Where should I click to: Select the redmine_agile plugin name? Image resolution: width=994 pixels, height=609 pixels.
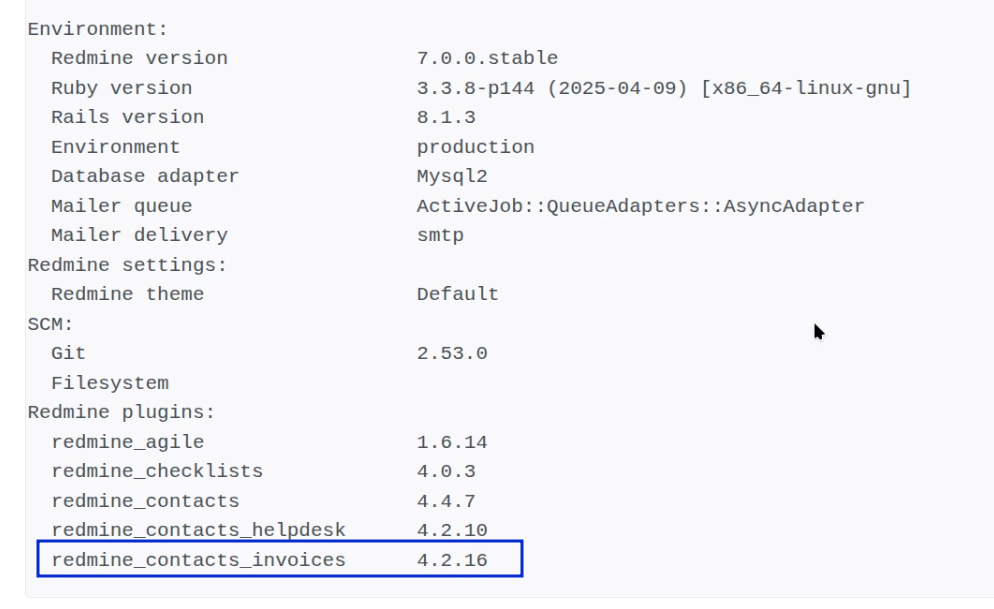tap(127, 442)
